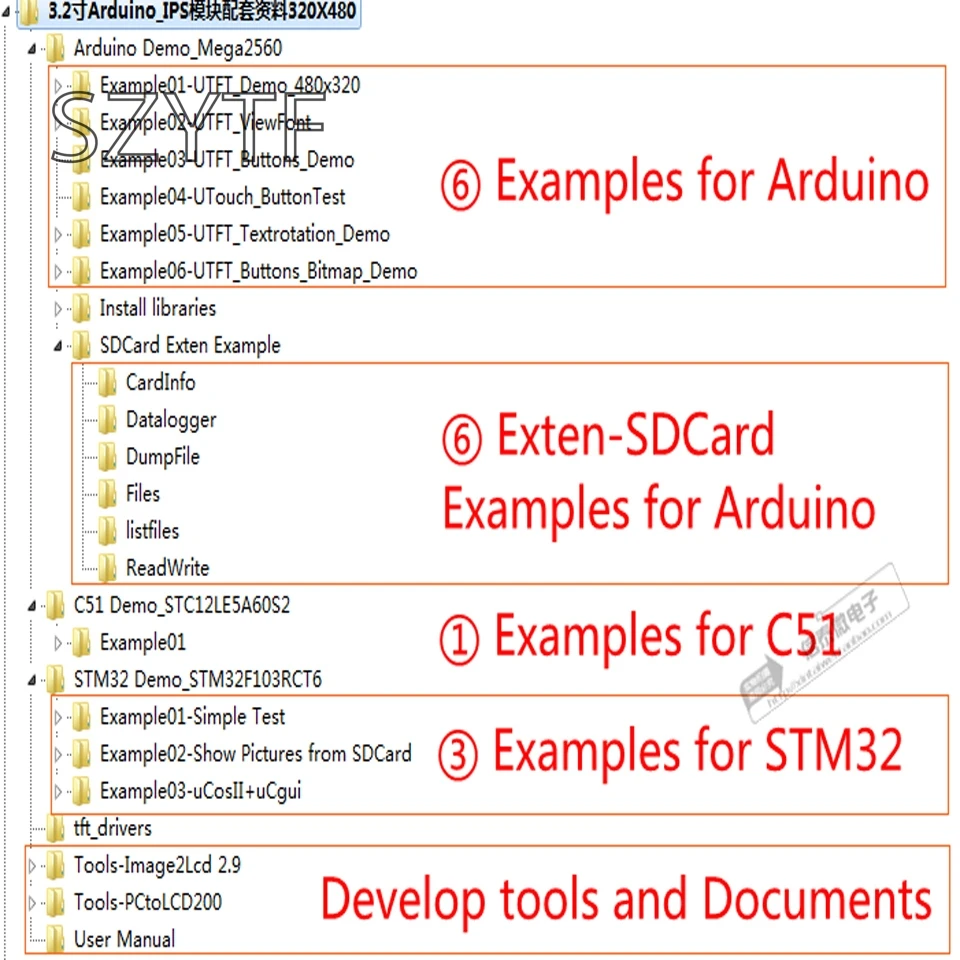Click the User Manual folder icon
The height and width of the screenshot is (960, 960).
(x=55, y=939)
